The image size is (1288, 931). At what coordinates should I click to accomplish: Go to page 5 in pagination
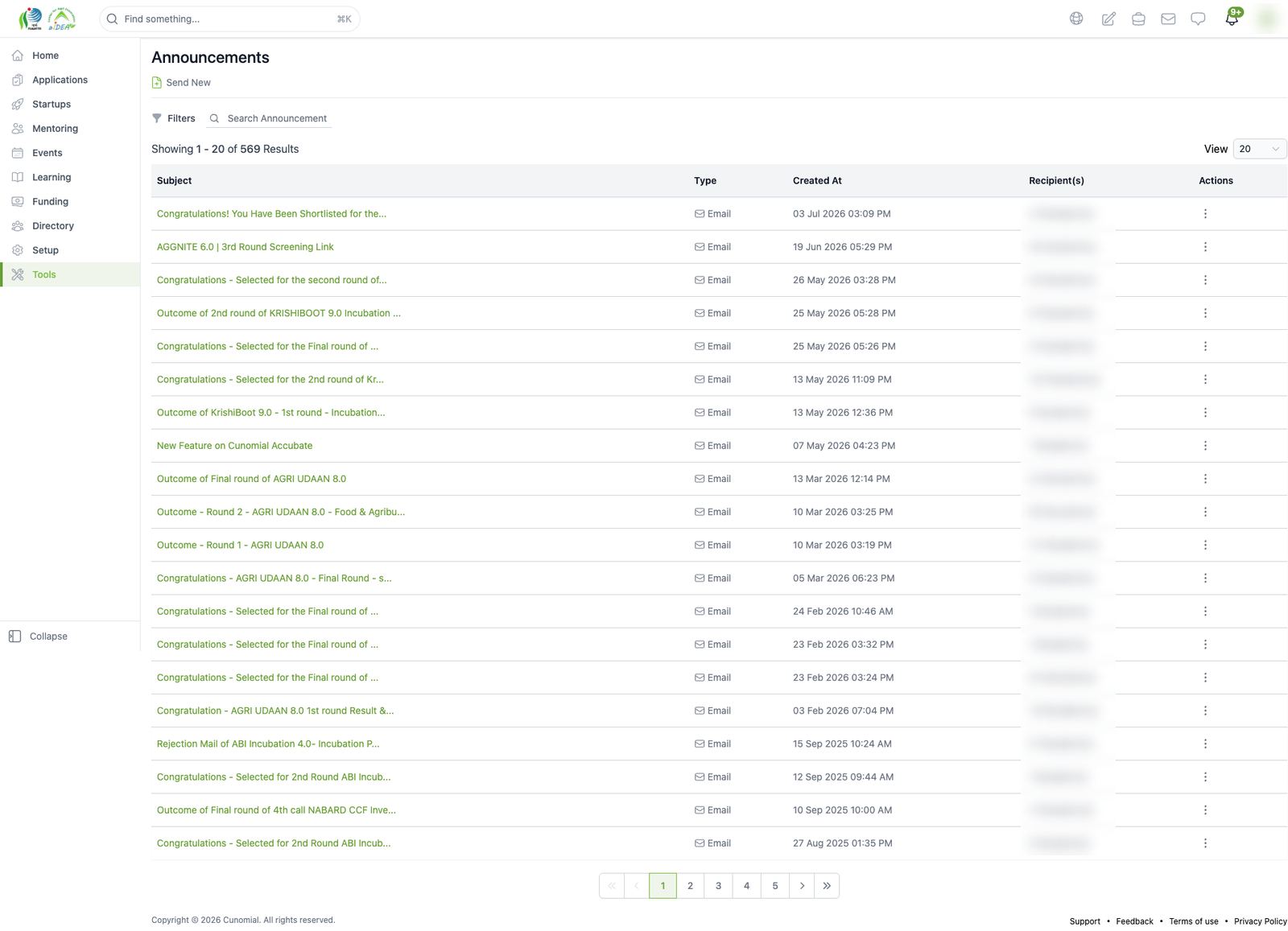(x=775, y=886)
